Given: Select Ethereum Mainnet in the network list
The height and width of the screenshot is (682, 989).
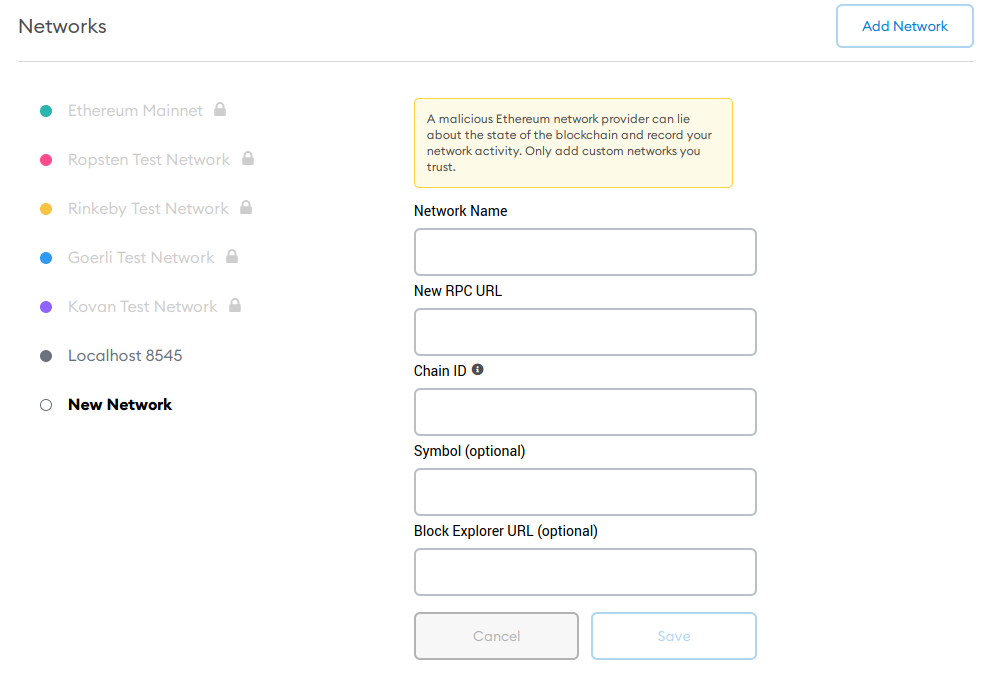Looking at the screenshot, I should (135, 111).
